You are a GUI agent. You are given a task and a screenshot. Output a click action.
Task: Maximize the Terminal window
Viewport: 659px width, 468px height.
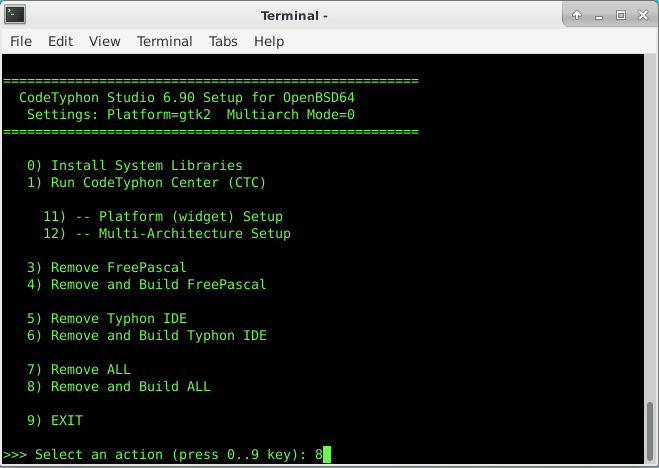click(x=620, y=15)
